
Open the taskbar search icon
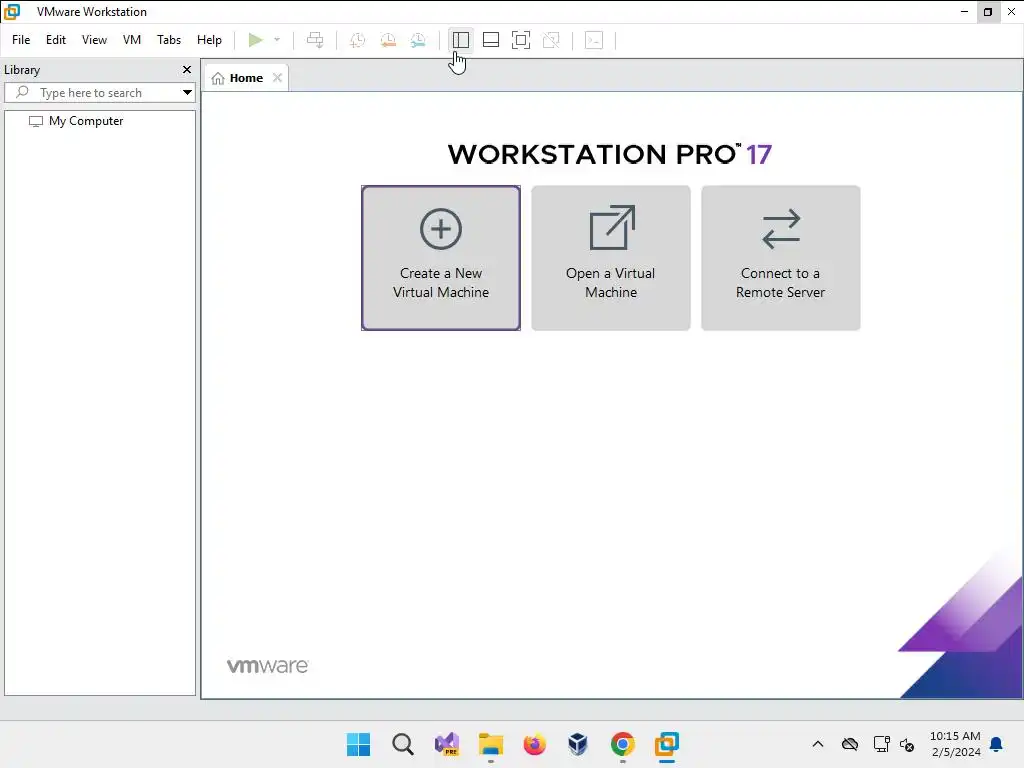point(403,744)
